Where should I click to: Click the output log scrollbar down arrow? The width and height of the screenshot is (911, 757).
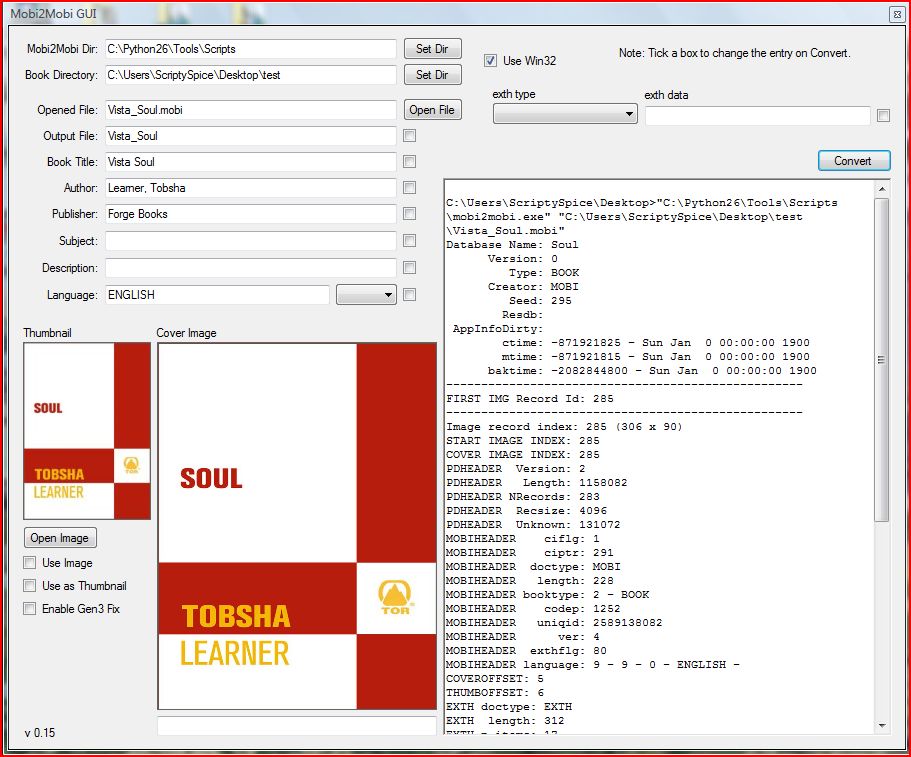click(881, 726)
